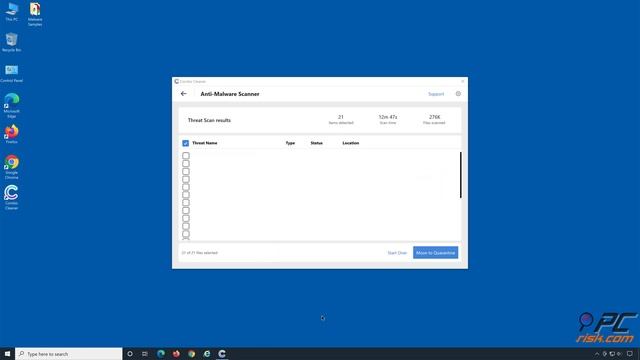Sort by the Location column header
Screen dimensions: 640x360
pos(351,143)
